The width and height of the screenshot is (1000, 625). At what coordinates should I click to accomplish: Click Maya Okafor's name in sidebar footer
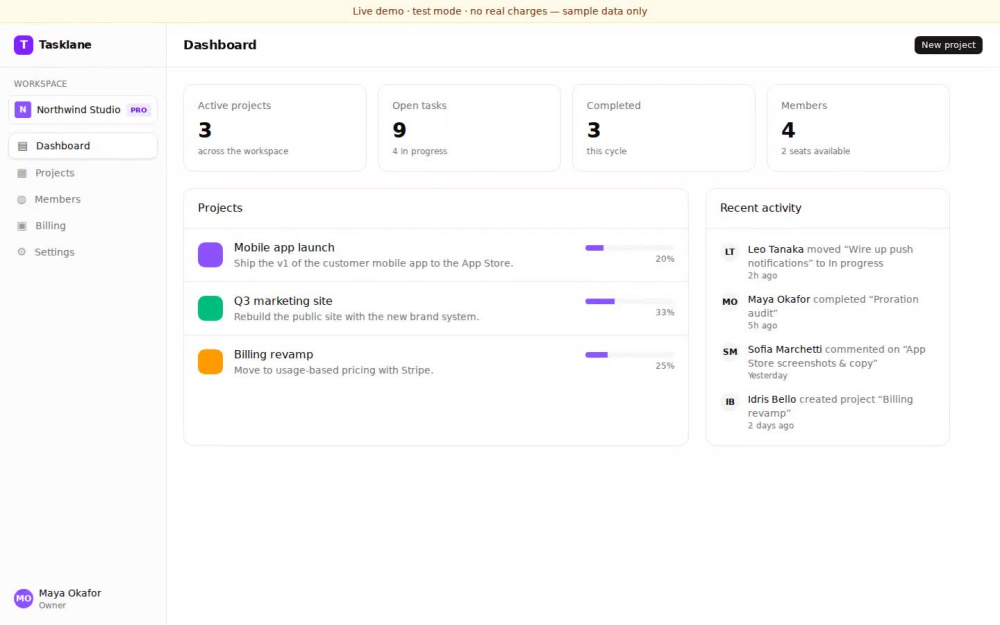(70, 593)
